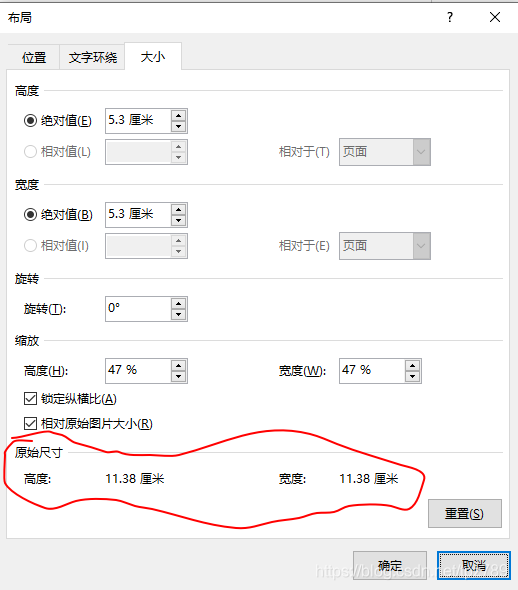Increase rotation with up spinner arrow
This screenshot has width=518, height=590.
[x=179, y=304]
